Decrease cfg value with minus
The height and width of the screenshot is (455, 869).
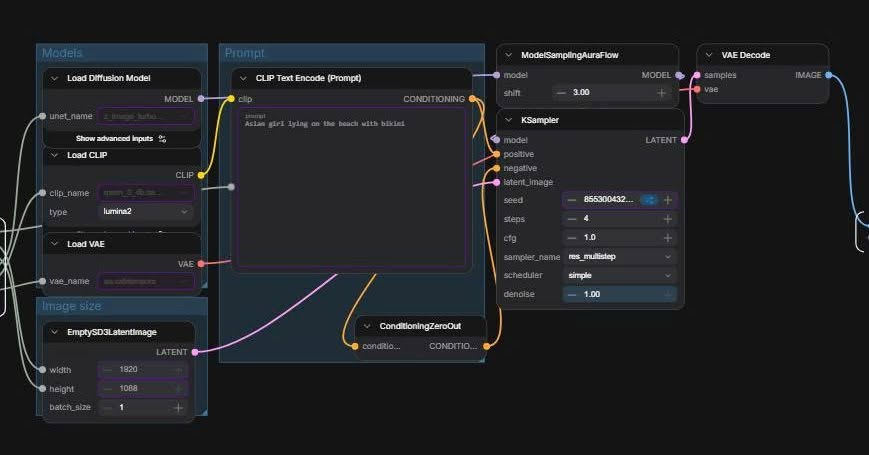tap(572, 238)
